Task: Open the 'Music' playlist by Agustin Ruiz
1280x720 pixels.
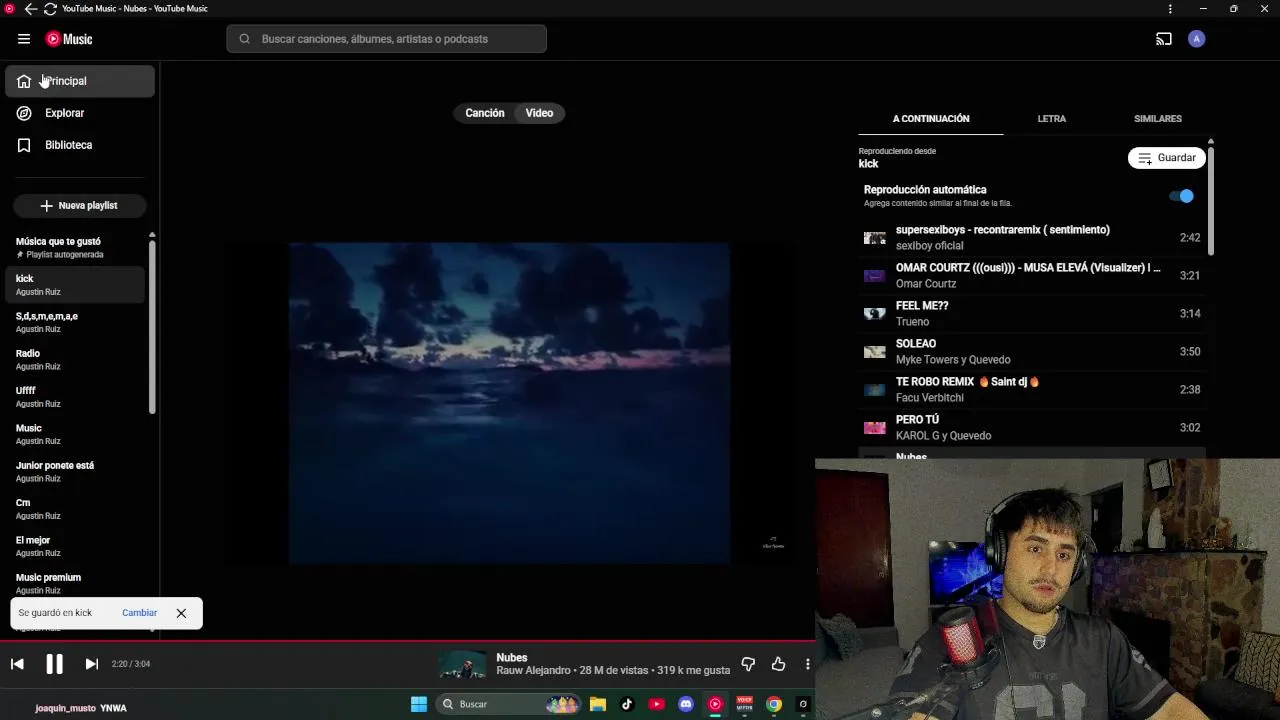Action: [x=76, y=434]
